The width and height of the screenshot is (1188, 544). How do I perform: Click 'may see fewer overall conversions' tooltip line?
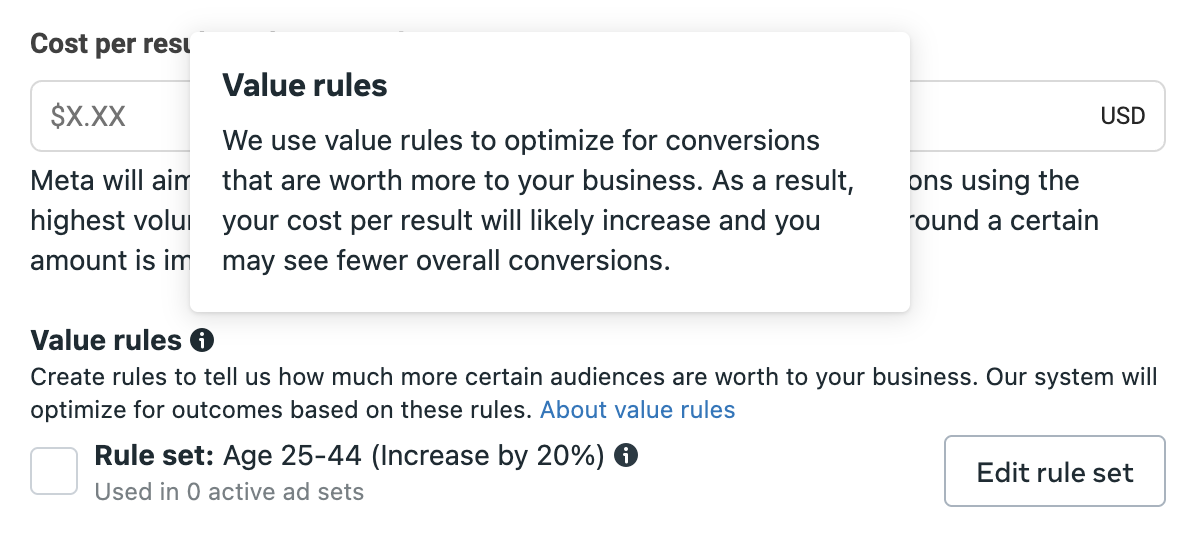(446, 261)
